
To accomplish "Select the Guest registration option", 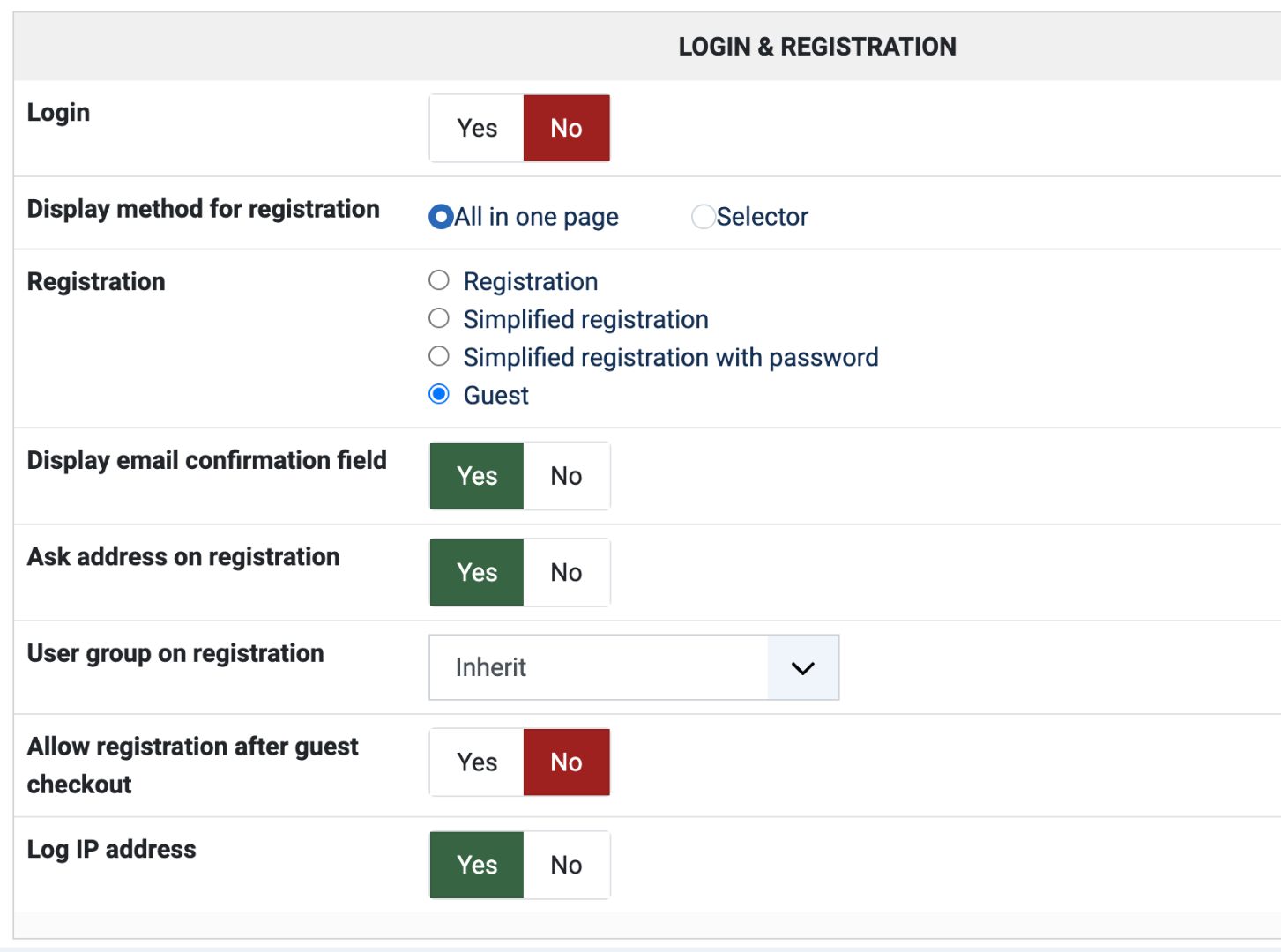I will click(439, 395).
